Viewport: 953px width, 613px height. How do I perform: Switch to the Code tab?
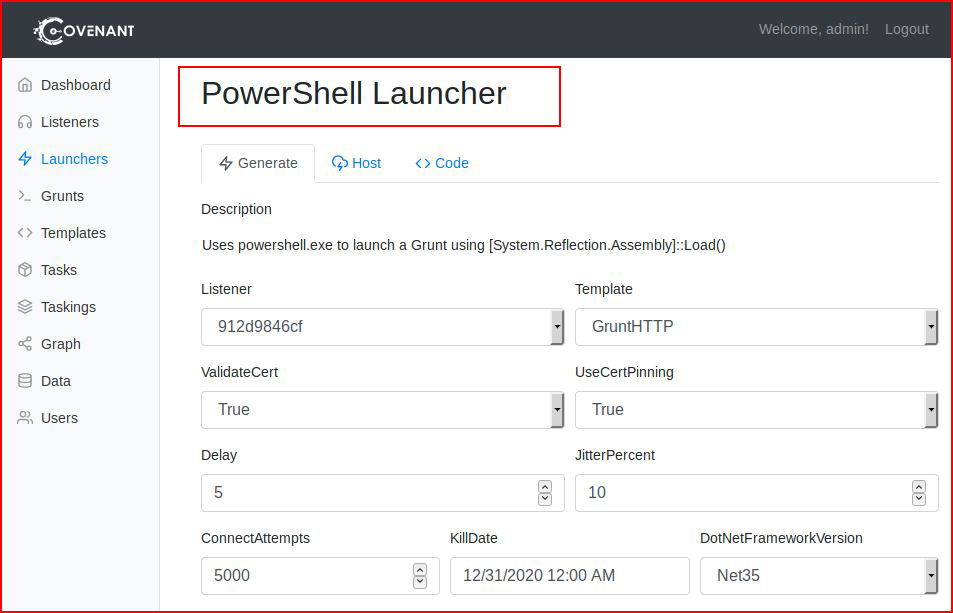[x=442, y=163]
